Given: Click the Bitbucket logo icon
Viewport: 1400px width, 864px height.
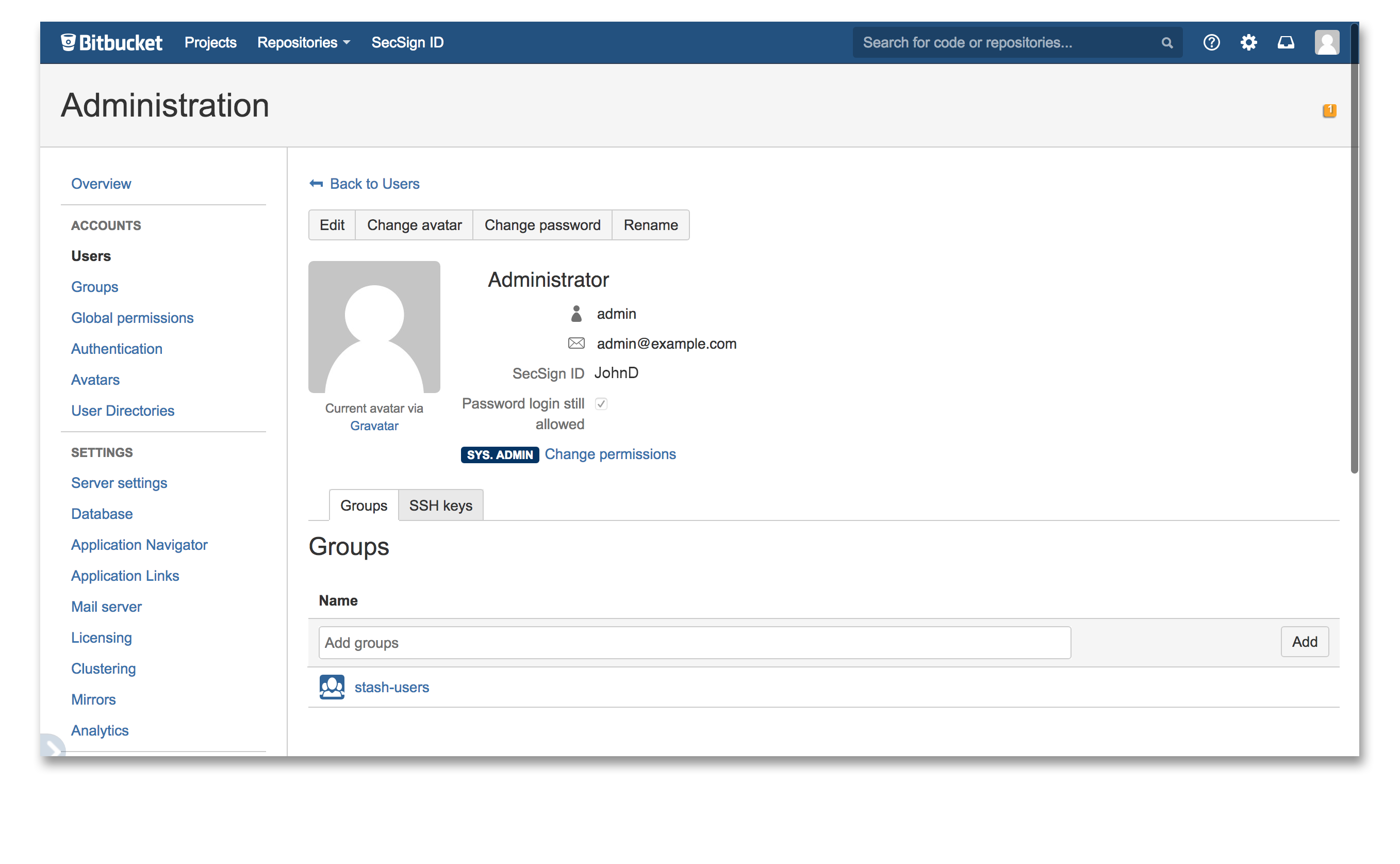Looking at the screenshot, I should point(68,42).
